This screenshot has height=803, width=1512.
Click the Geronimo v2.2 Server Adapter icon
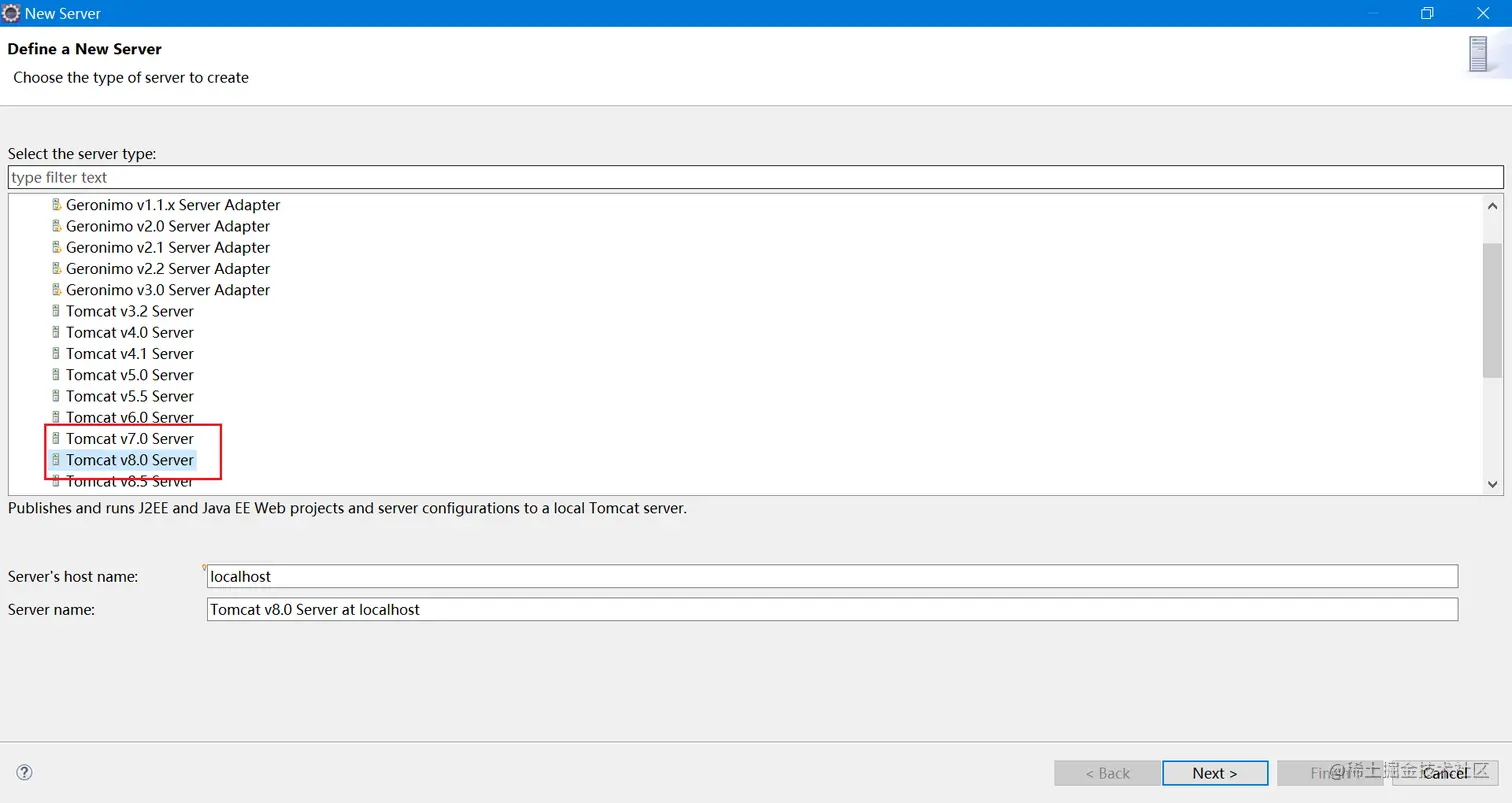(x=56, y=268)
